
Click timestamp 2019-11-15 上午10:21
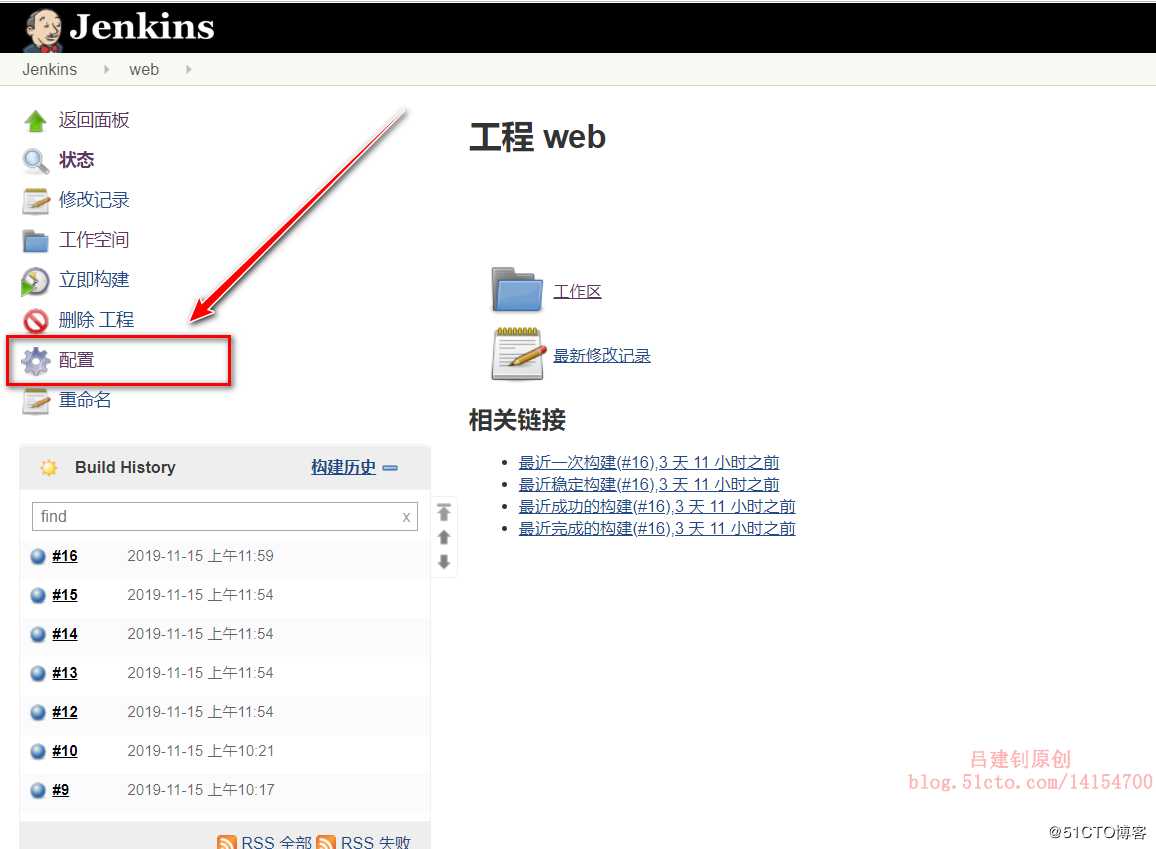coord(201,752)
